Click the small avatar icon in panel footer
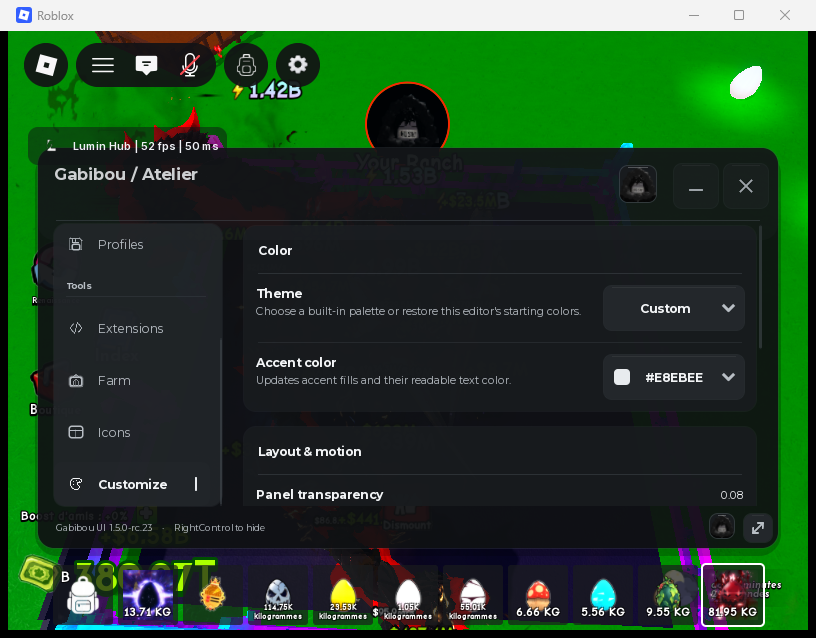816x638 pixels. click(x=722, y=527)
